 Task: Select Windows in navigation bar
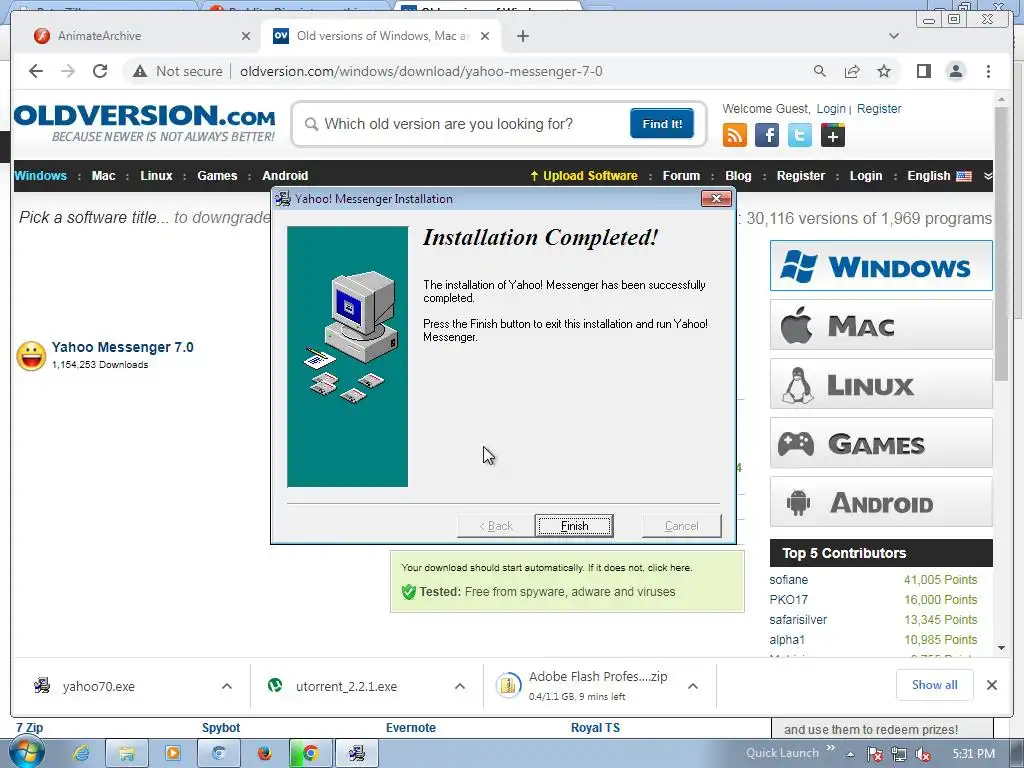40,175
